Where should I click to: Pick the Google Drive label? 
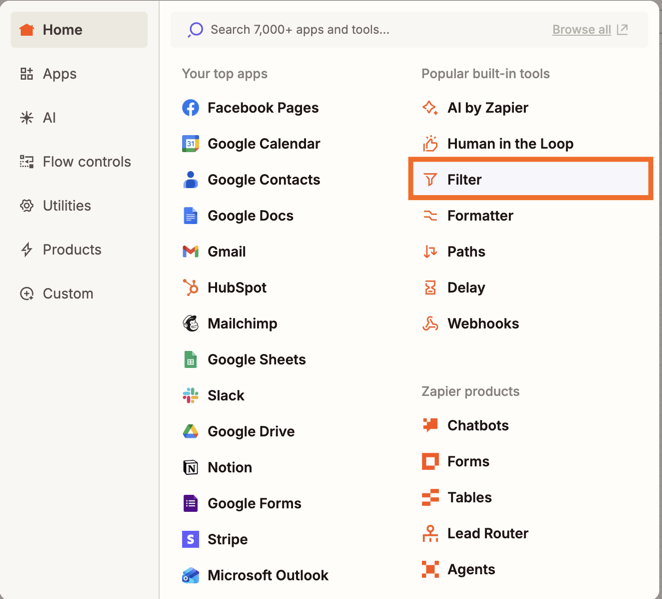[x=251, y=431]
